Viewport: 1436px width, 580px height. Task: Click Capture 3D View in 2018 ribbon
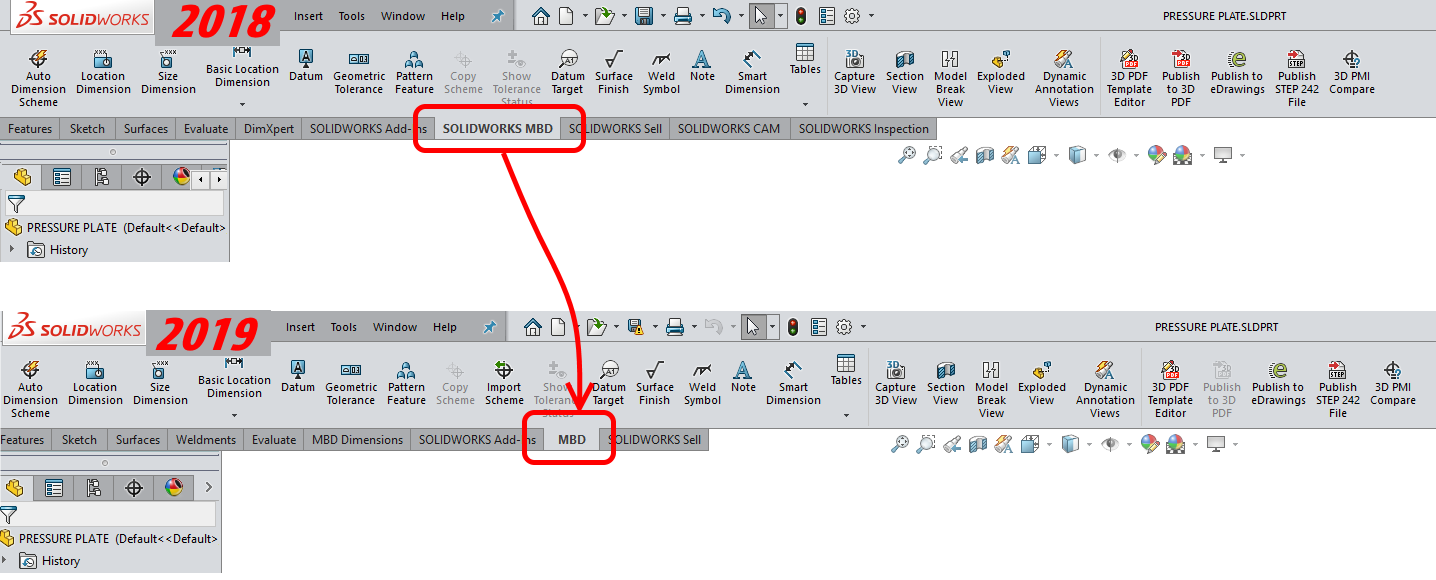pyautogui.click(x=855, y=72)
